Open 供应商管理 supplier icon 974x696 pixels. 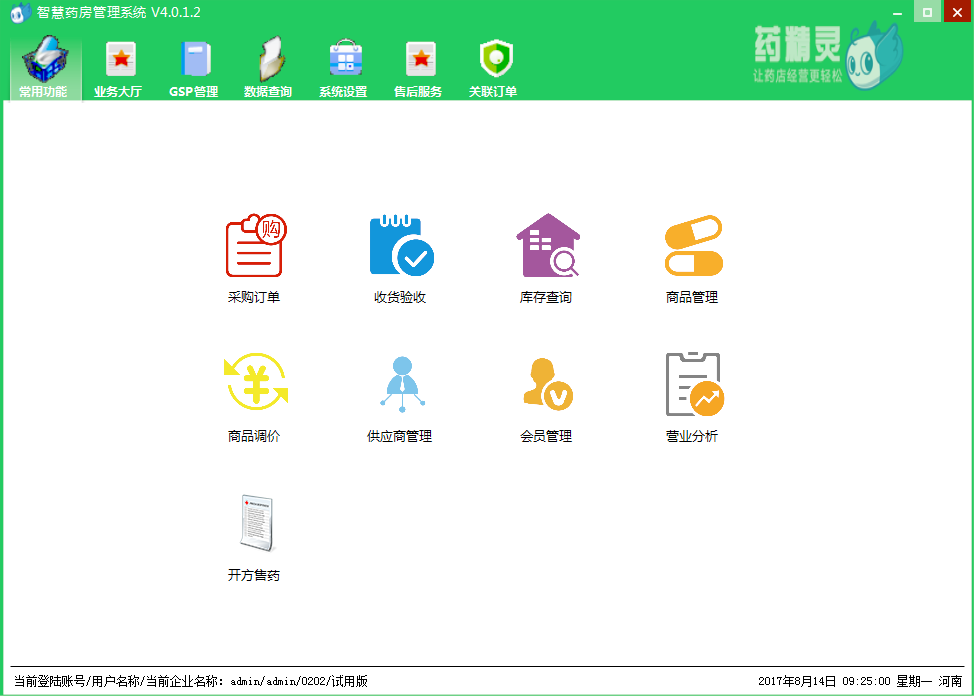(x=402, y=384)
